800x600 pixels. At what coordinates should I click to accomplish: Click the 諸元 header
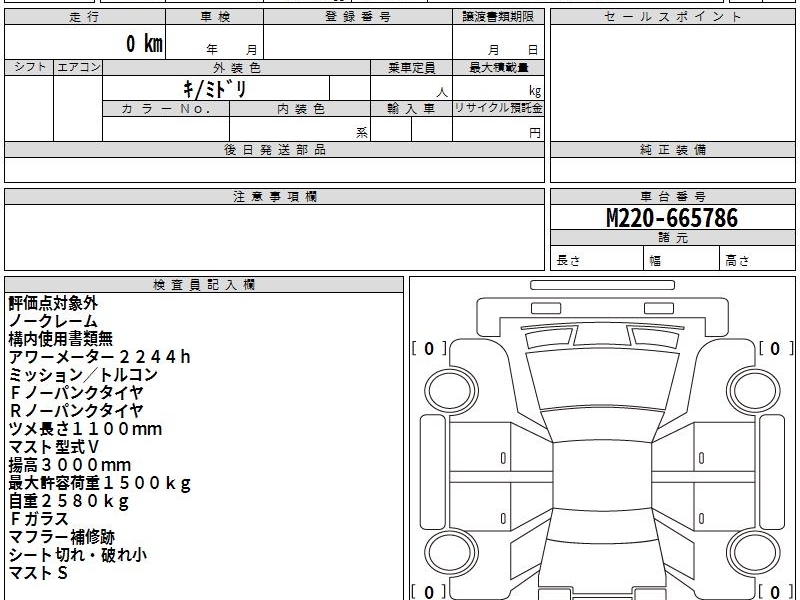pyautogui.click(x=672, y=238)
